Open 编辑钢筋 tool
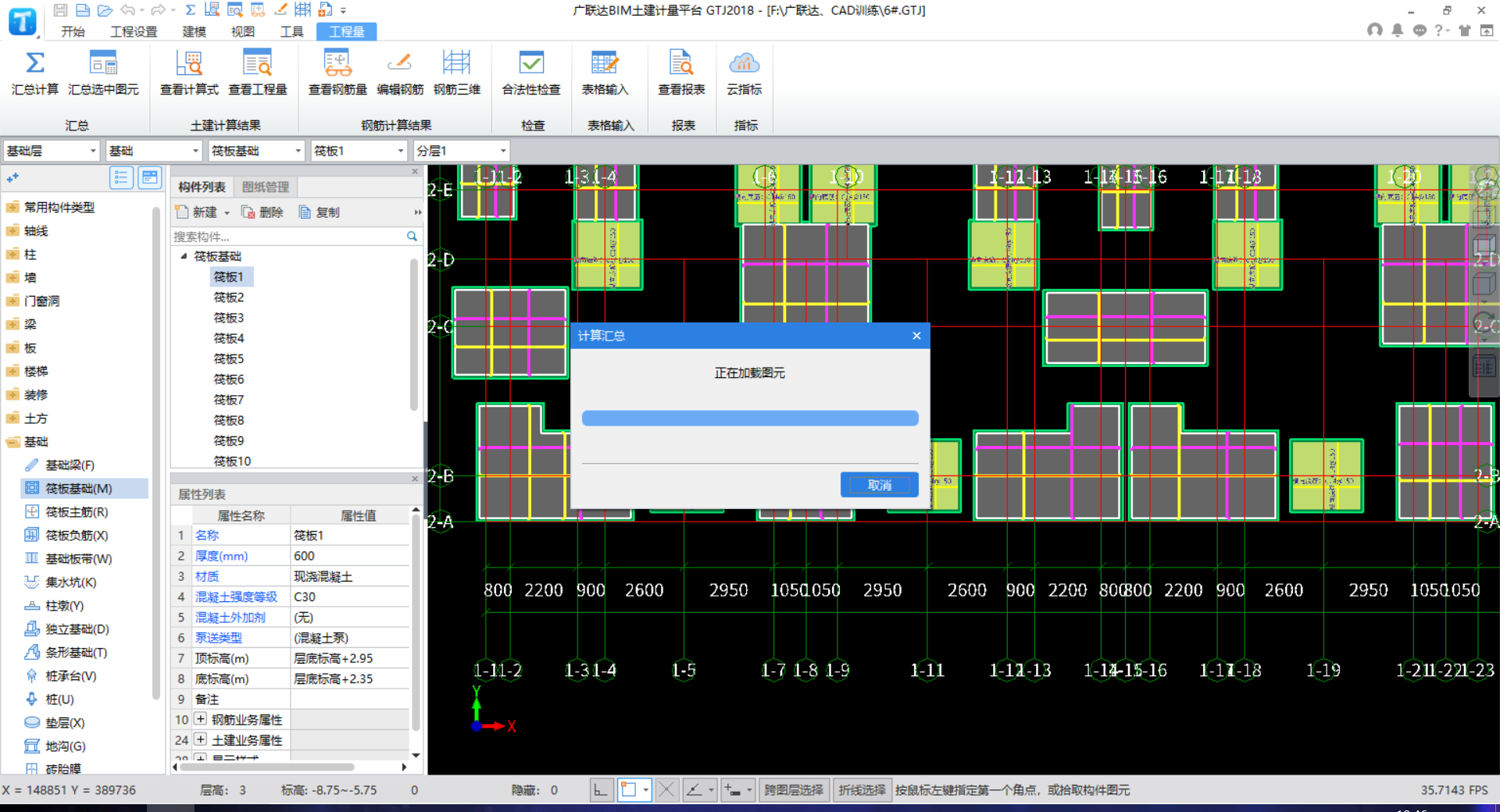 tap(400, 73)
